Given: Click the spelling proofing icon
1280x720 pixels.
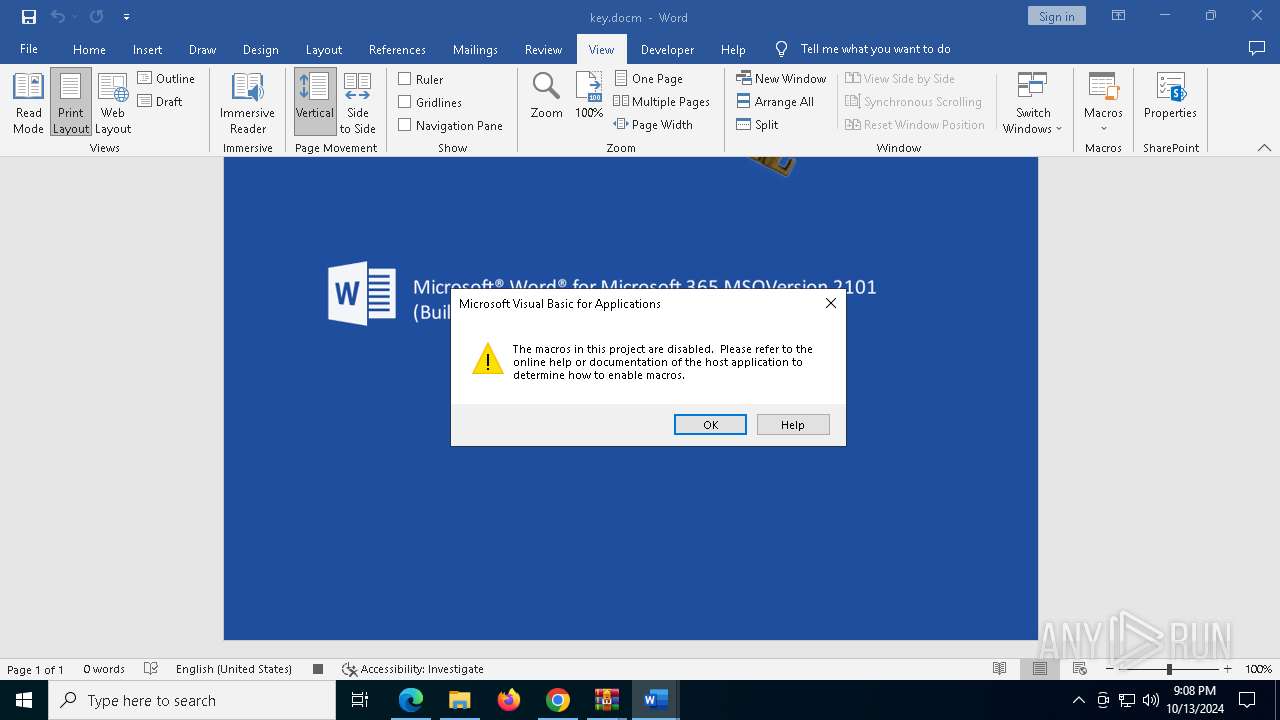Looking at the screenshot, I should coord(151,669).
